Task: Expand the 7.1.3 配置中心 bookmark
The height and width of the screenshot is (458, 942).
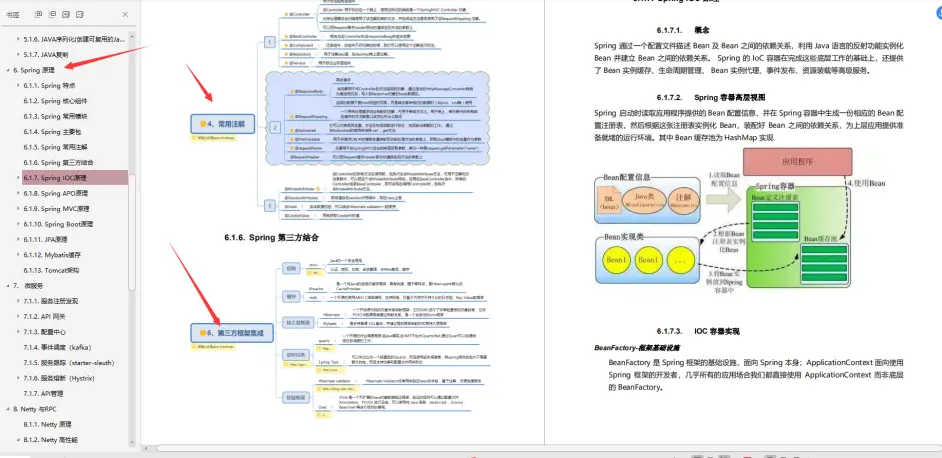Action: 18,332
